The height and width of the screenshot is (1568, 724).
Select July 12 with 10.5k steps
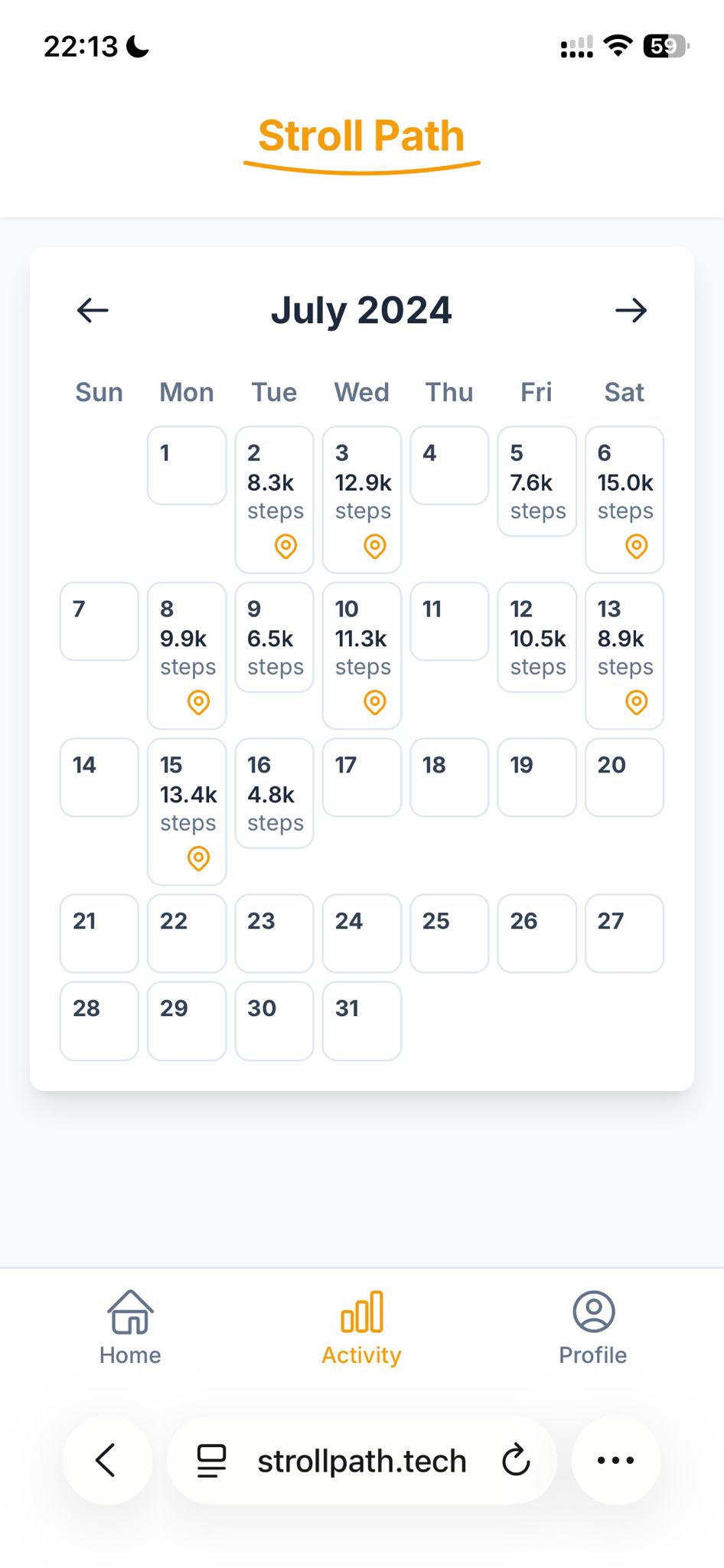click(x=536, y=637)
